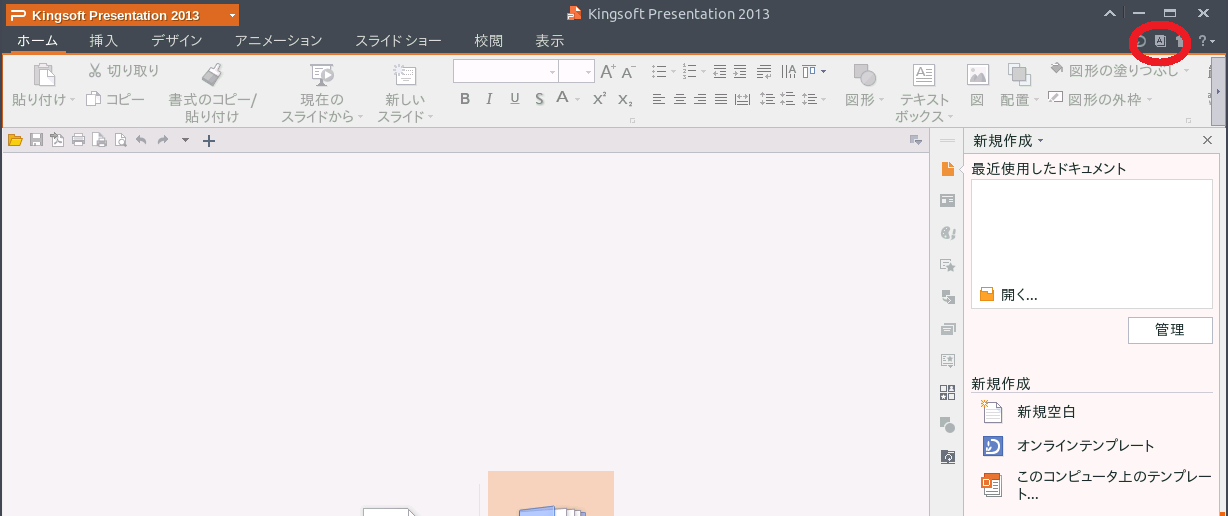
Task: Open the line spacing dropdown
Action: (815, 99)
